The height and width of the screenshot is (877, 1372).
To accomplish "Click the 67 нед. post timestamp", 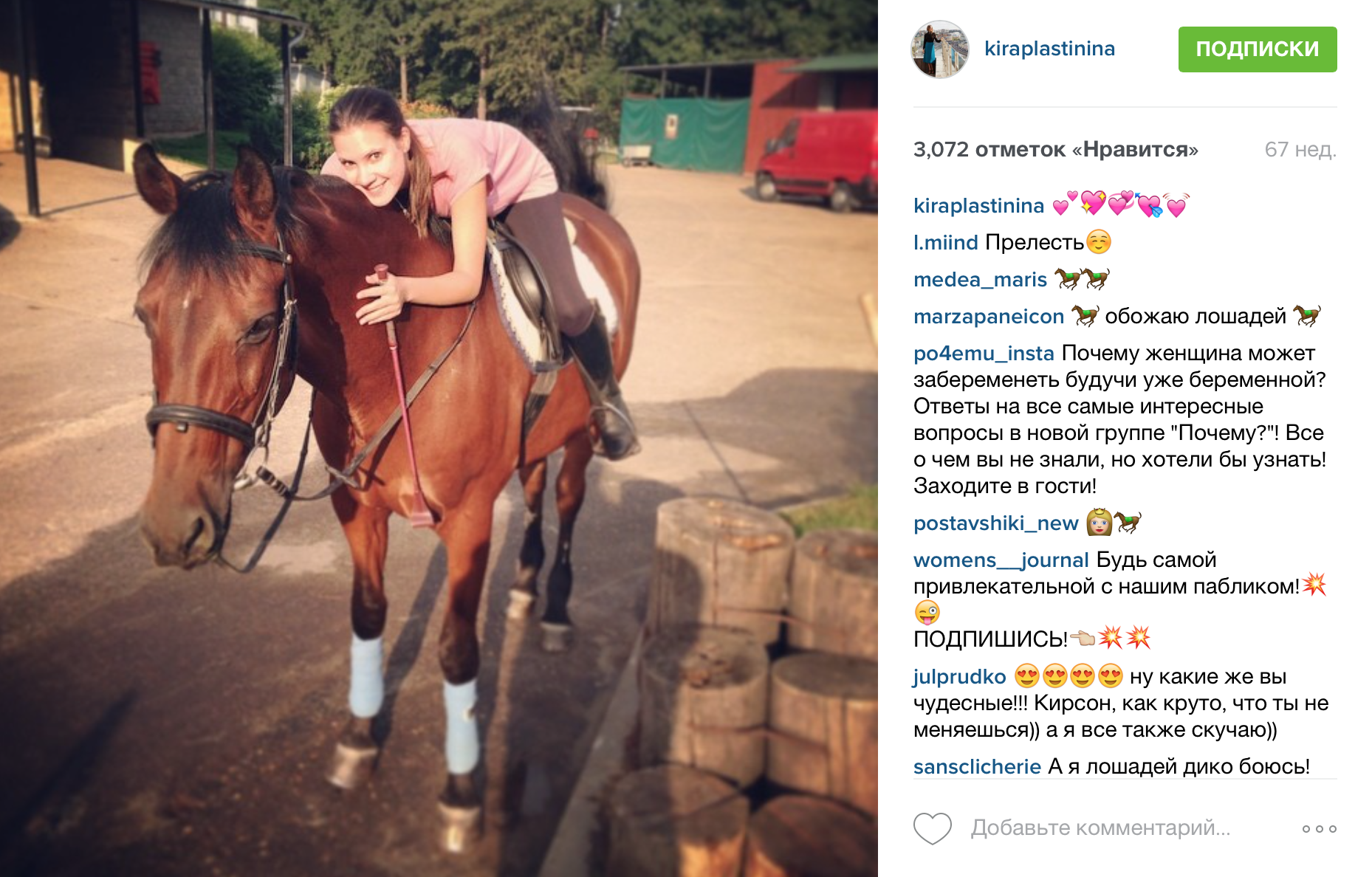I will pyautogui.click(x=1300, y=149).
